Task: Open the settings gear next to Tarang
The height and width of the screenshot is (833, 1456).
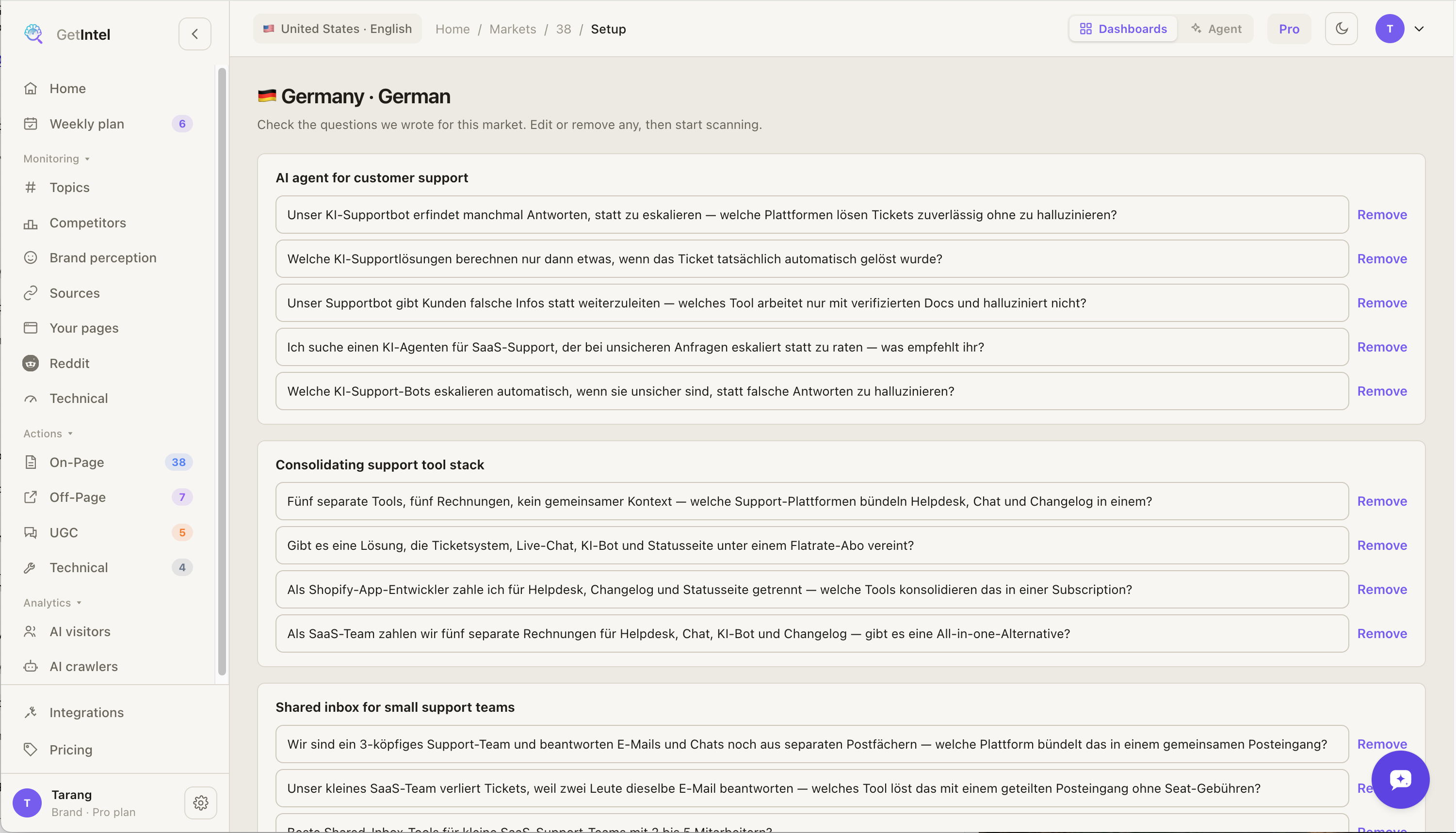Action: [201, 802]
